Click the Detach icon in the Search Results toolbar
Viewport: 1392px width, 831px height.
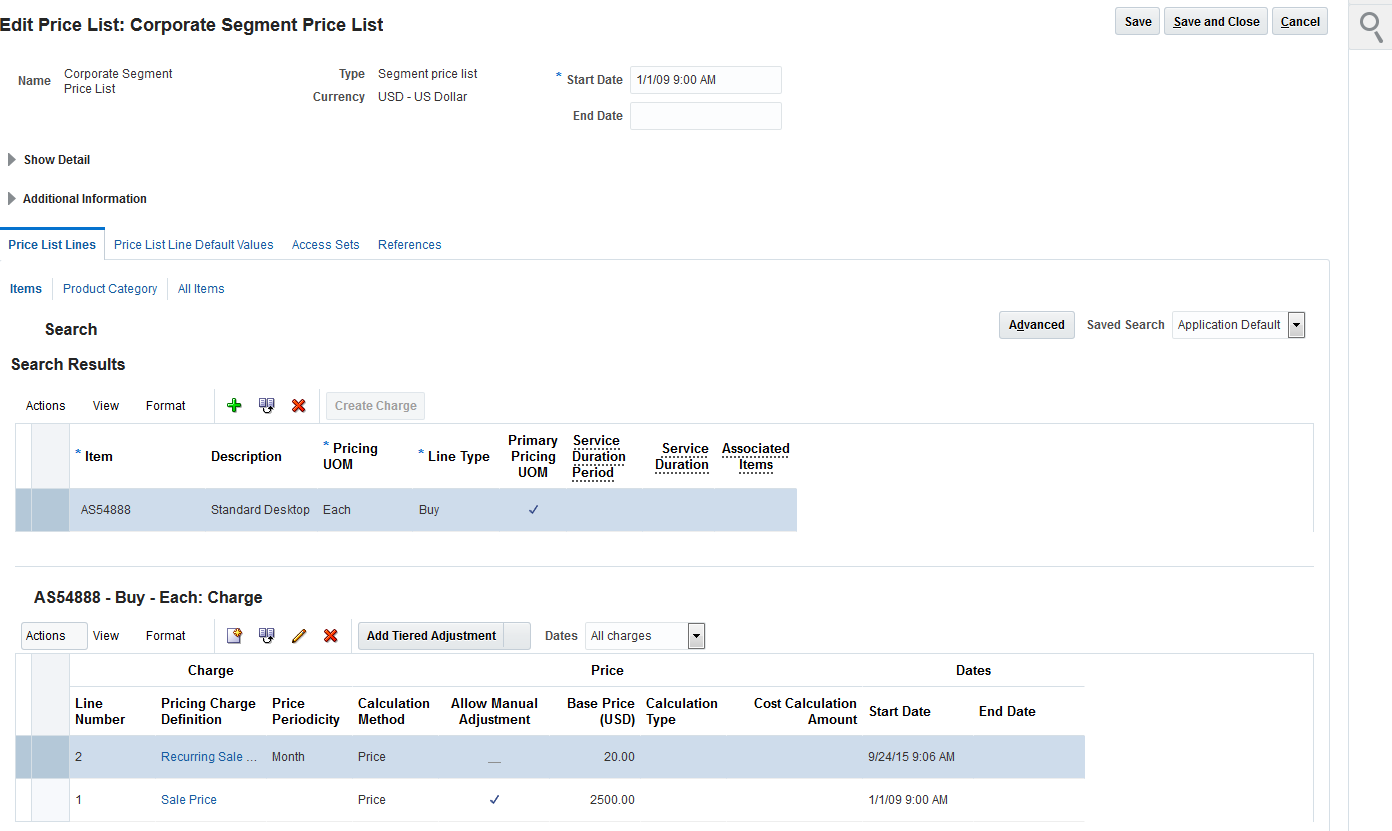tap(266, 405)
